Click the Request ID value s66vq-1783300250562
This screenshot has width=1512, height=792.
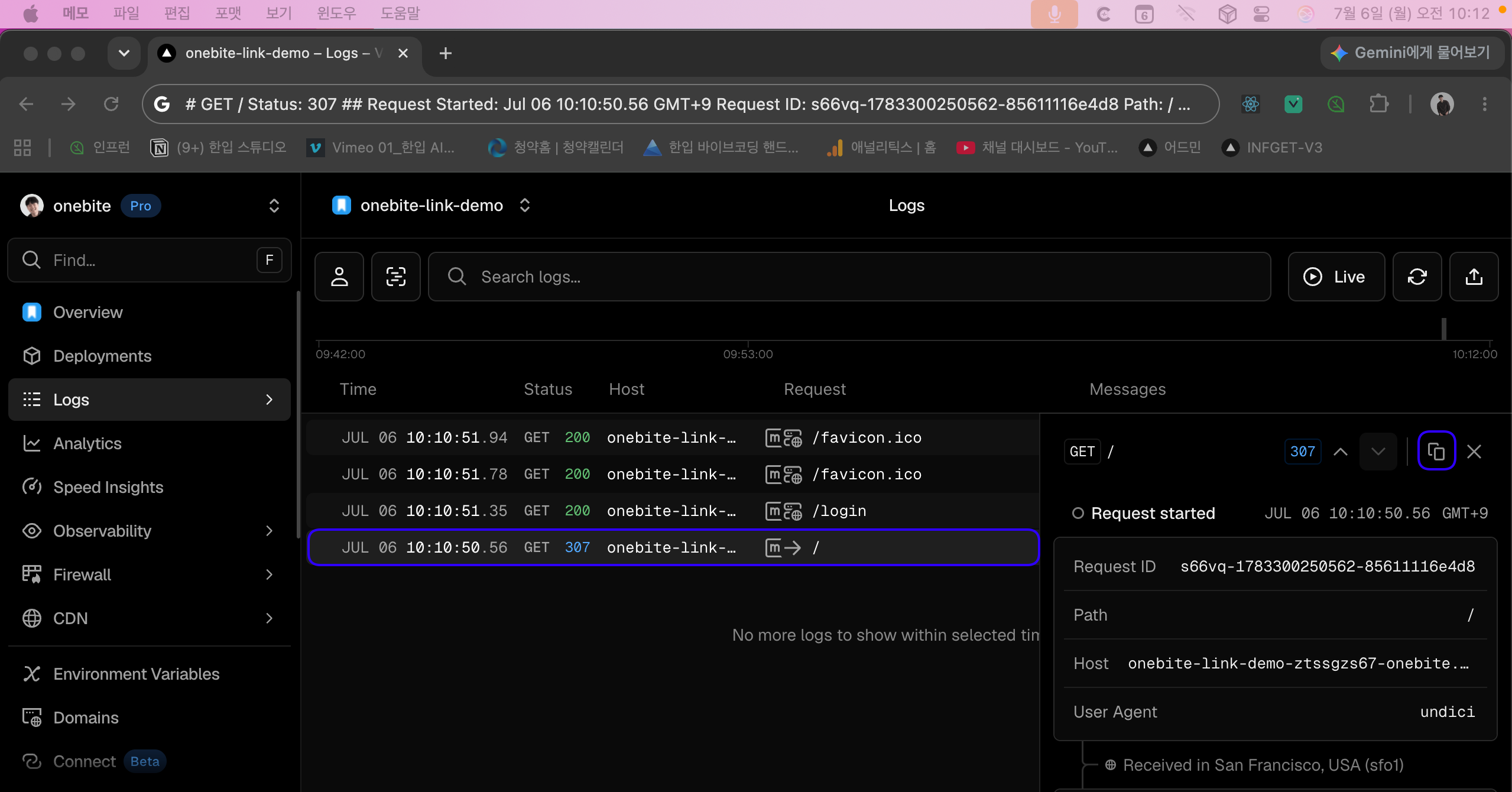tap(1327, 566)
